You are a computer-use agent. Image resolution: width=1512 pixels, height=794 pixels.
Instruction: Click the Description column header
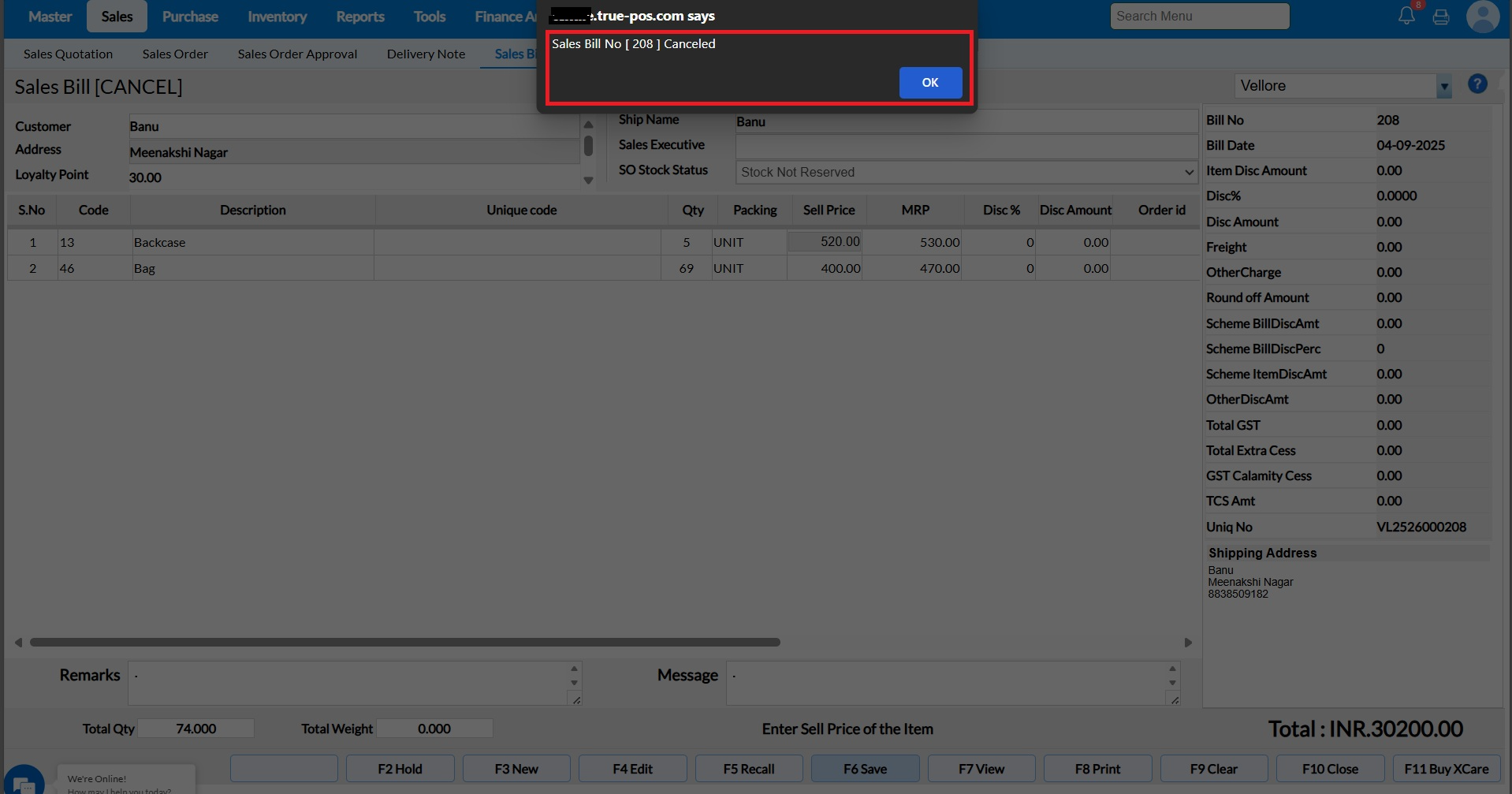pyautogui.click(x=252, y=211)
